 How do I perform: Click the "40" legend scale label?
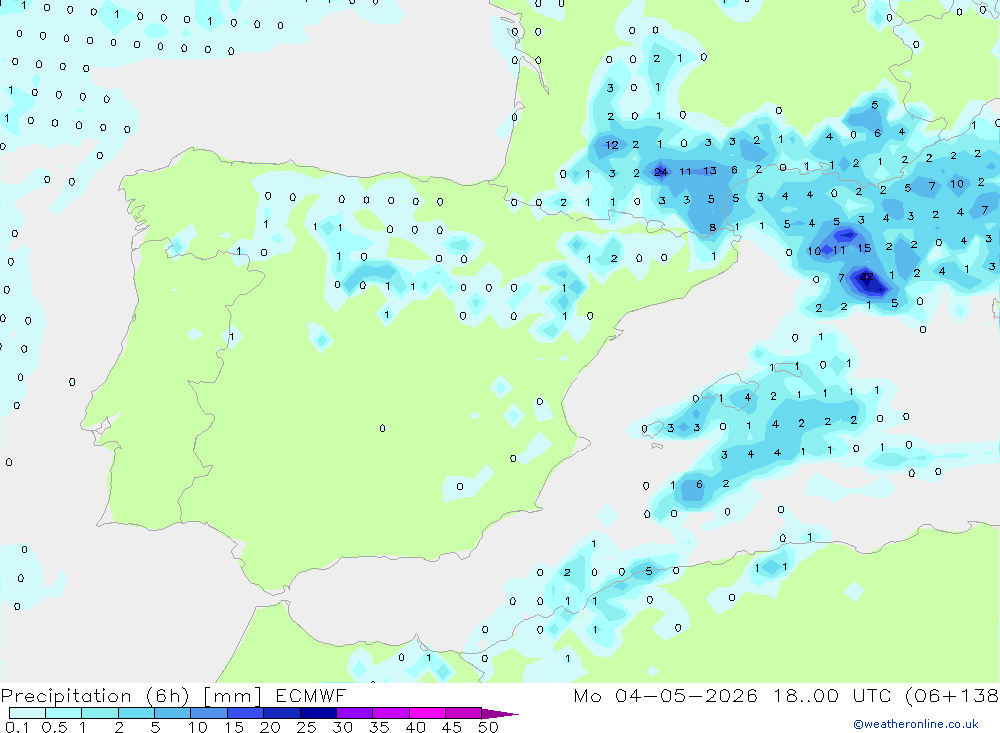point(415,727)
